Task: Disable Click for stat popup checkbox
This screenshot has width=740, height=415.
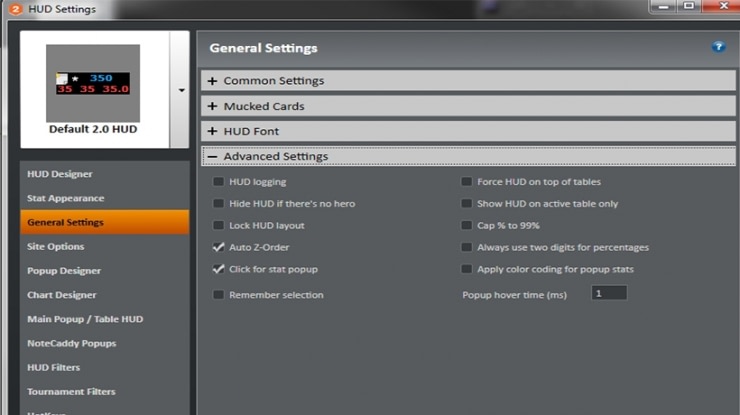Action: [218, 269]
